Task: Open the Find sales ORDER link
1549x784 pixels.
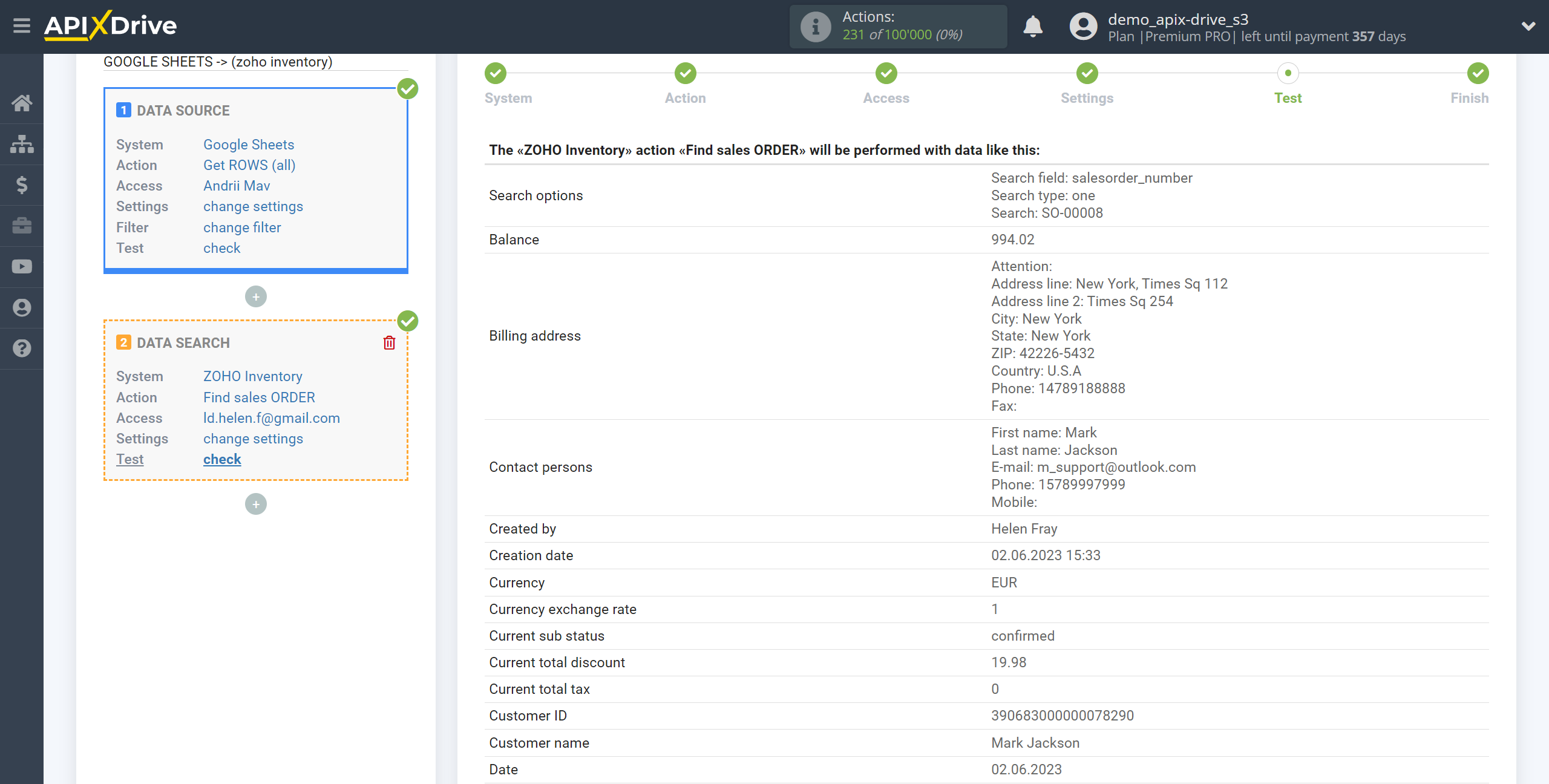Action: click(259, 397)
